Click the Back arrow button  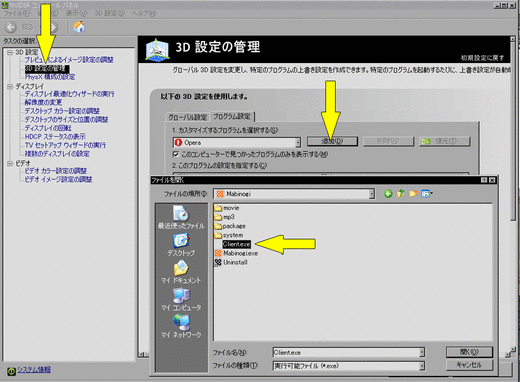pos(11,27)
